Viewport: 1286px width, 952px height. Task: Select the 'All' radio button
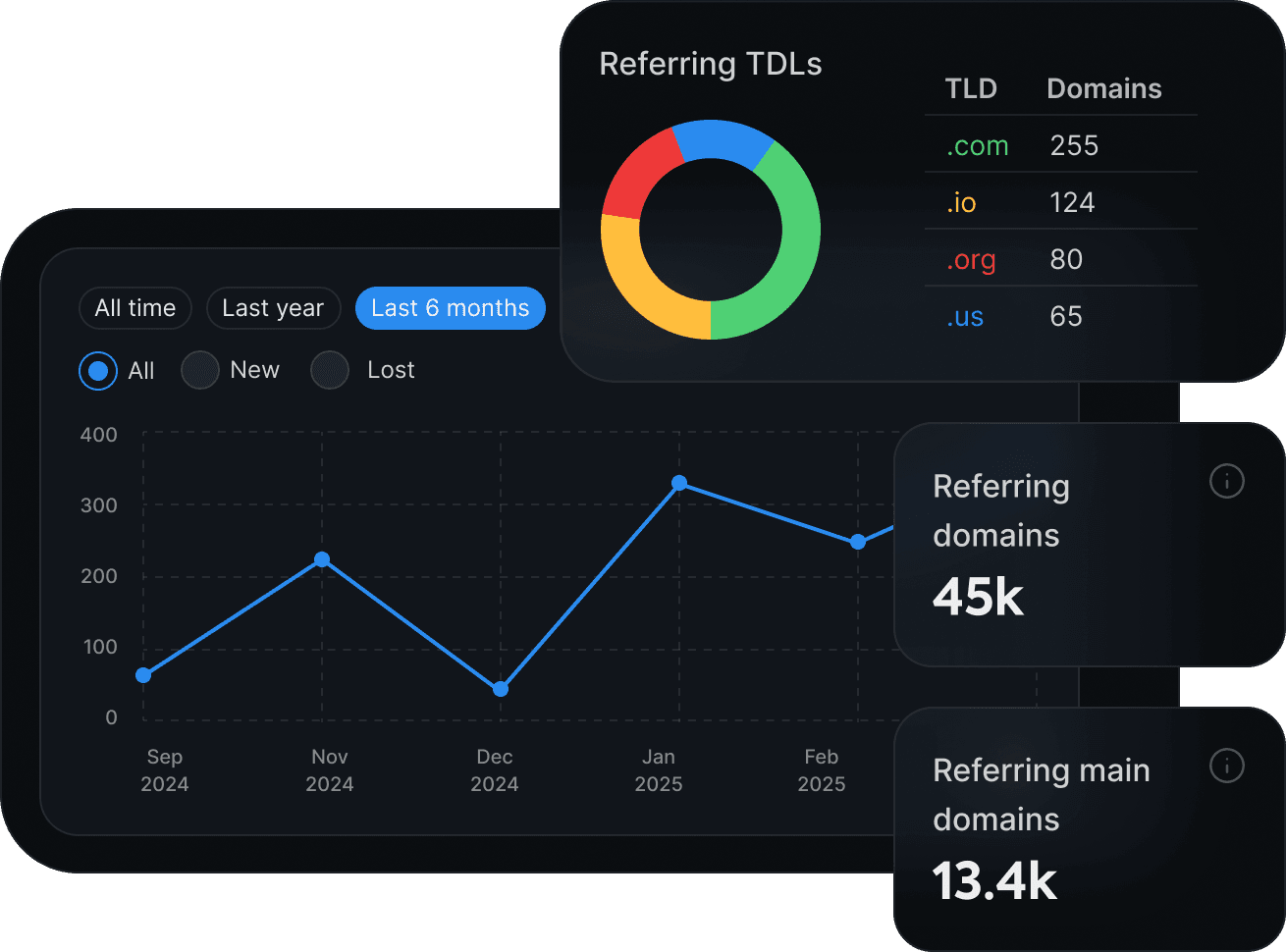point(98,371)
